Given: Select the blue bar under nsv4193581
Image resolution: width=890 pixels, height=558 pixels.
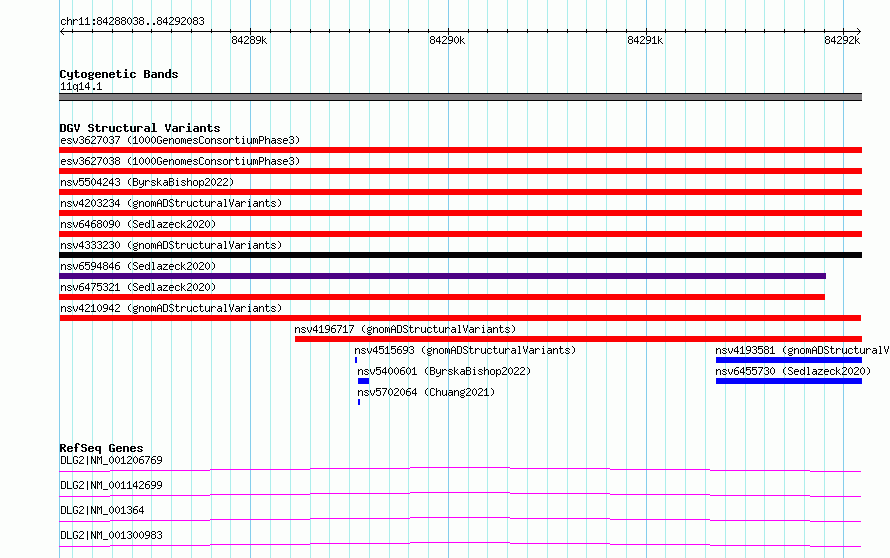Looking at the screenshot, I should pyautogui.click(x=789, y=360).
